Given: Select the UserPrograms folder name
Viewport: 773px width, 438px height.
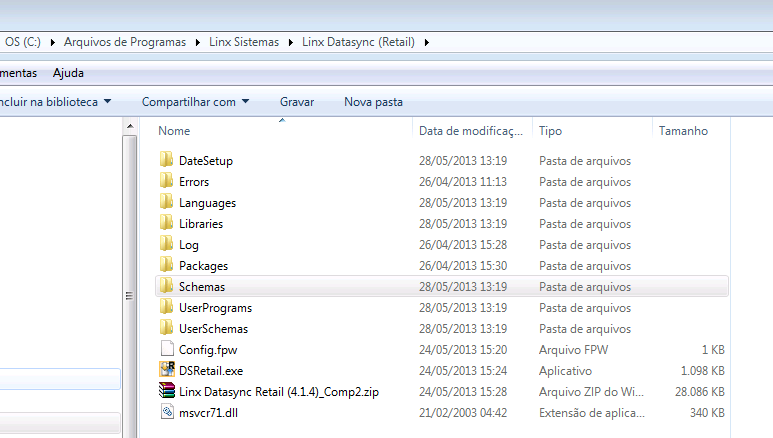Looking at the screenshot, I should pos(215,308).
